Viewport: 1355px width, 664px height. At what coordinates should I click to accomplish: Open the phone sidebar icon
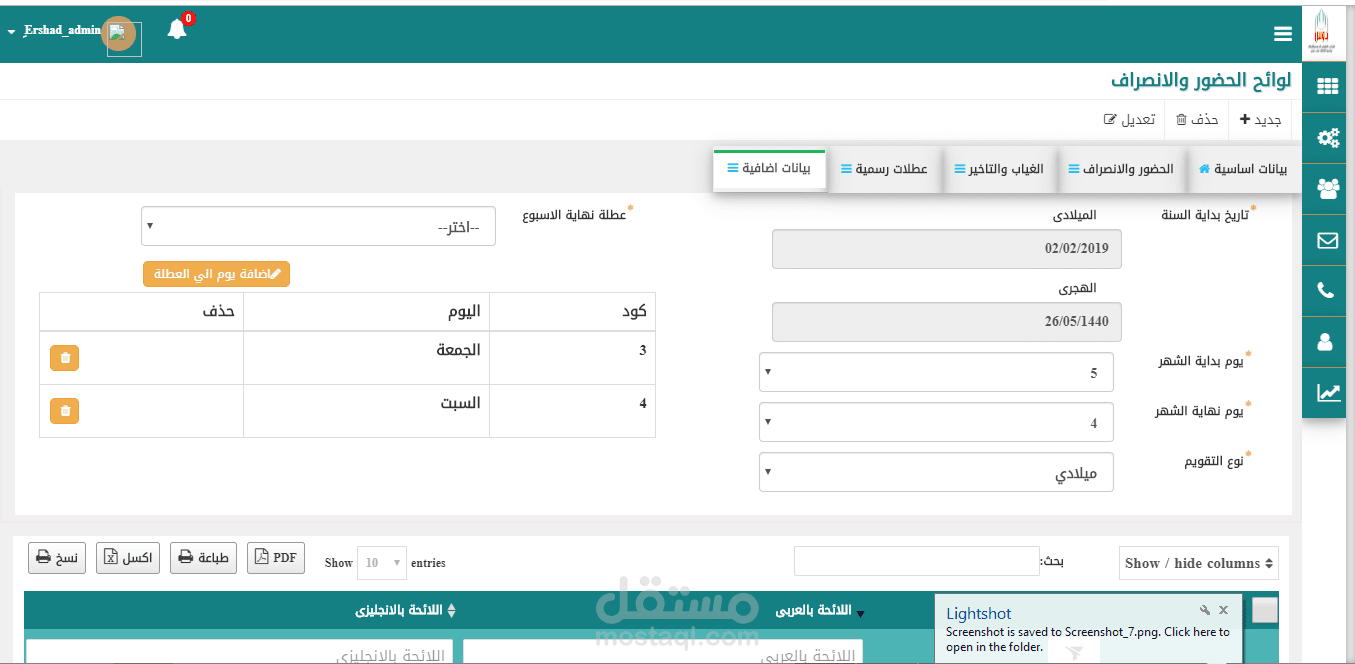coord(1328,291)
